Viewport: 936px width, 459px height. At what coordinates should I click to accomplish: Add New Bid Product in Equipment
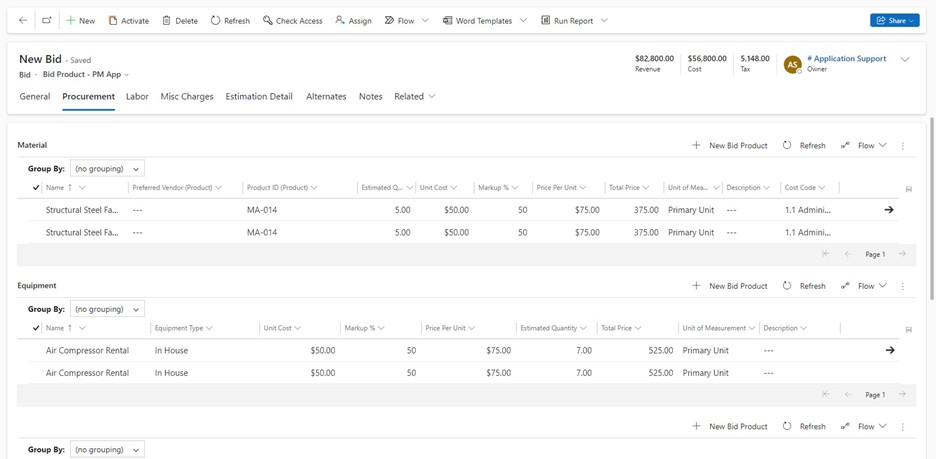click(730, 286)
